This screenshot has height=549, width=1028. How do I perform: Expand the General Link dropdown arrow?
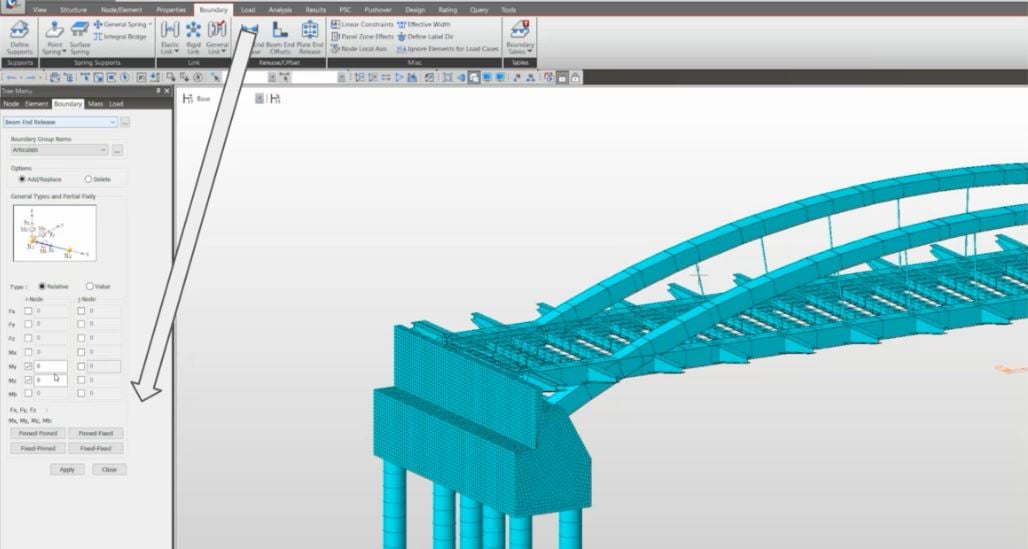(x=224, y=52)
